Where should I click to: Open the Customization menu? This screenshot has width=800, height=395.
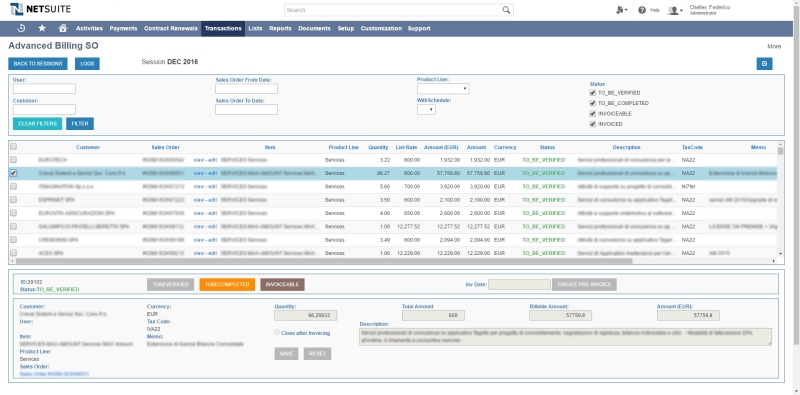point(381,29)
